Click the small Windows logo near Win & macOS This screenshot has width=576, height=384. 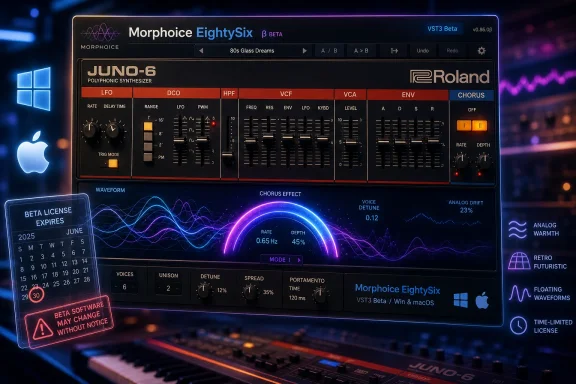[x=461, y=300]
